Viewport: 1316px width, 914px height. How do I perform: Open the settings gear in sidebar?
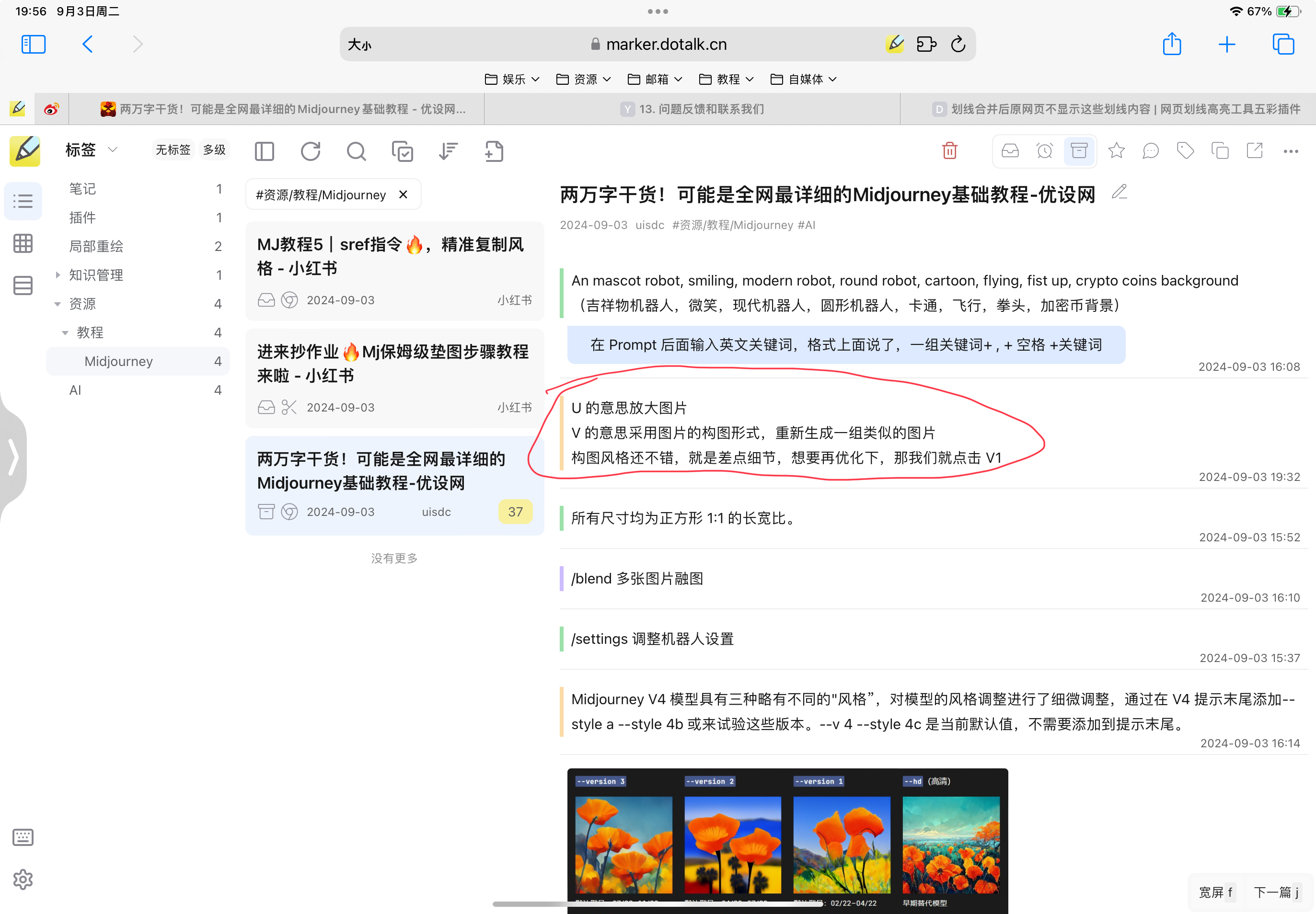point(23,879)
